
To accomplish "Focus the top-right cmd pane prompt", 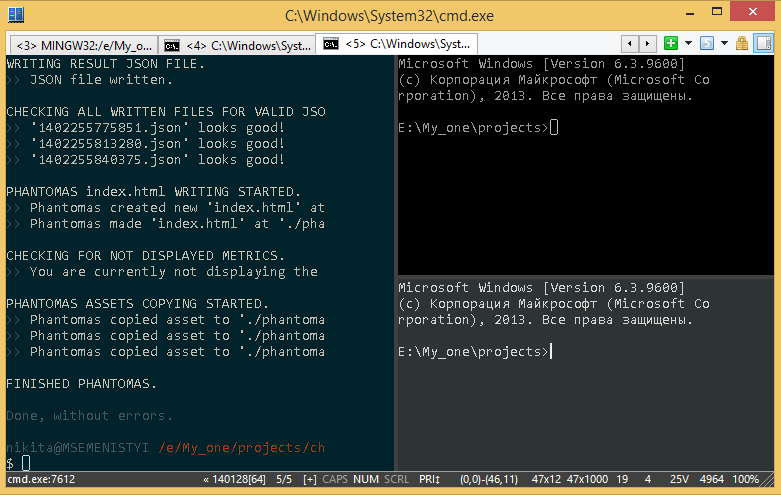I will pos(478,128).
